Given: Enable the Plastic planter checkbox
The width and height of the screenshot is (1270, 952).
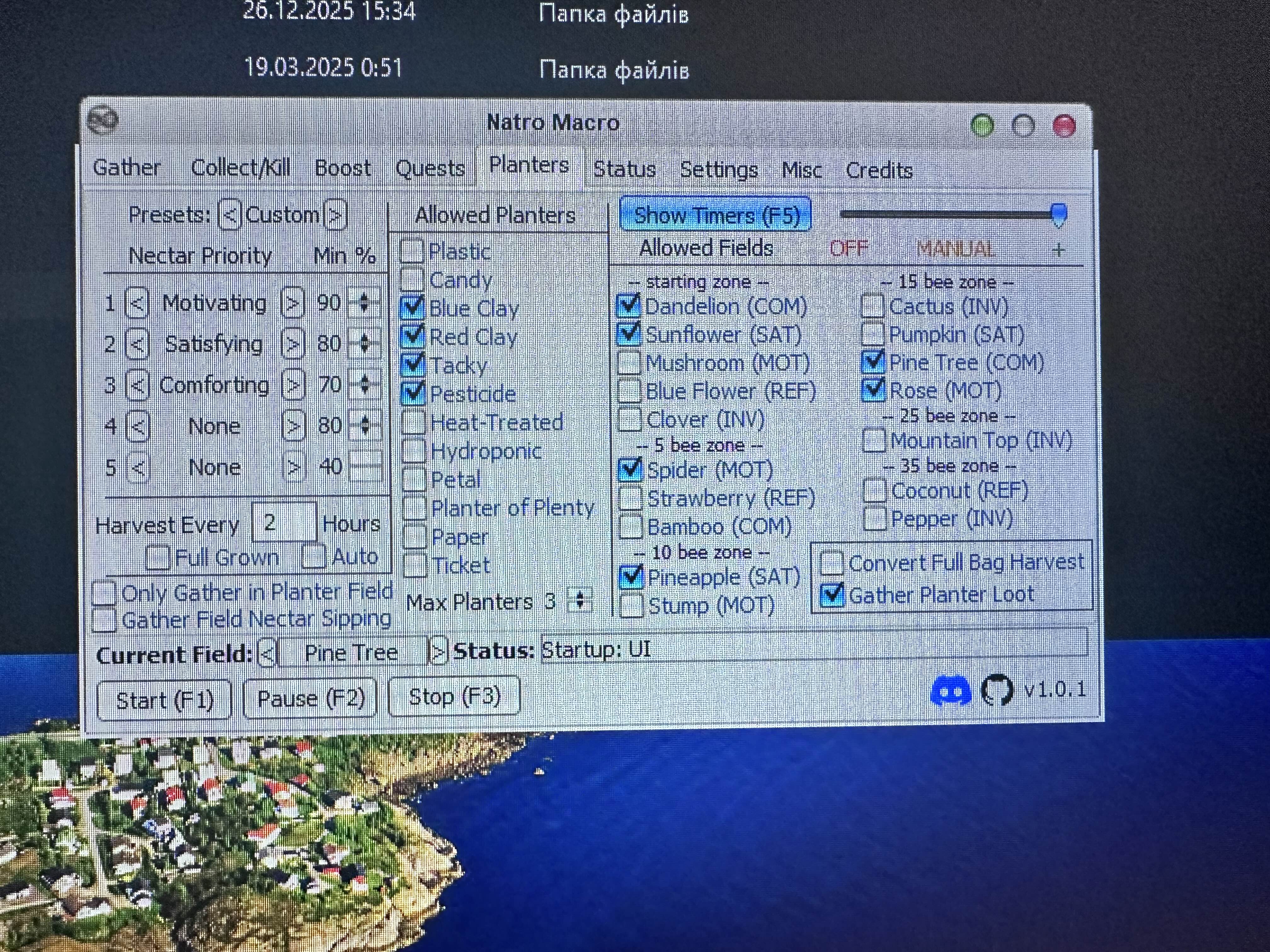Looking at the screenshot, I should click(x=412, y=251).
